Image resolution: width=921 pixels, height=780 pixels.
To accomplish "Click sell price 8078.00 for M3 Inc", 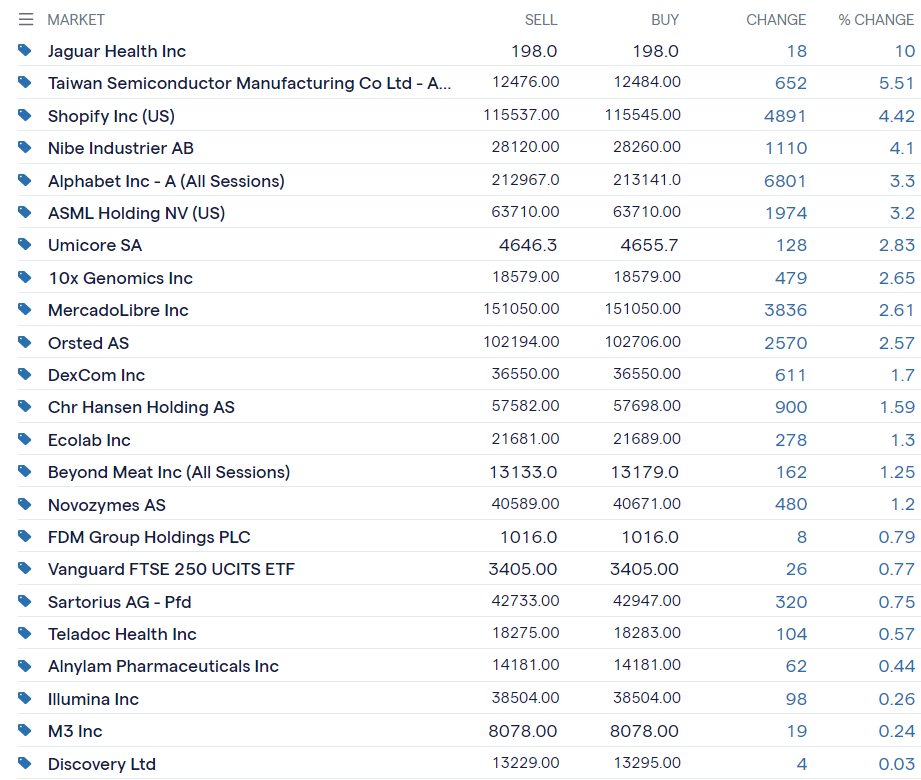I will click(x=523, y=731).
